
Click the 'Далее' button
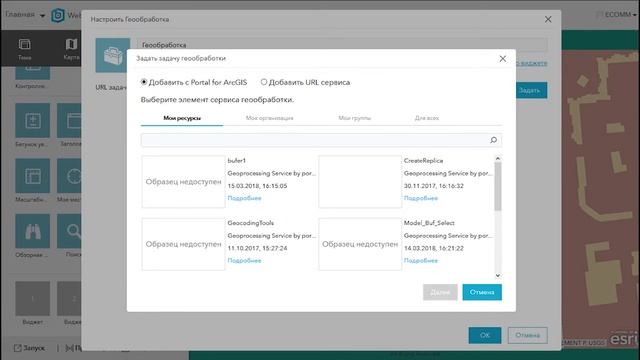click(x=440, y=292)
